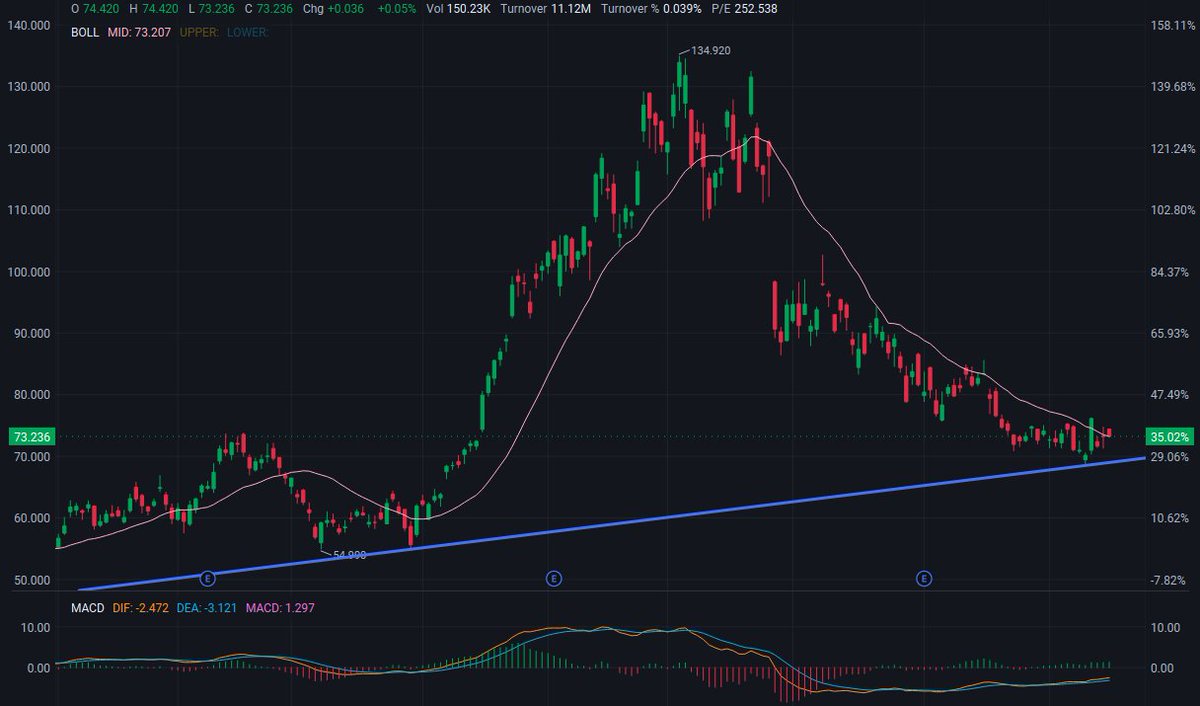Click the leftmost earnings E marker
This screenshot has width=1200, height=706.
207,578
